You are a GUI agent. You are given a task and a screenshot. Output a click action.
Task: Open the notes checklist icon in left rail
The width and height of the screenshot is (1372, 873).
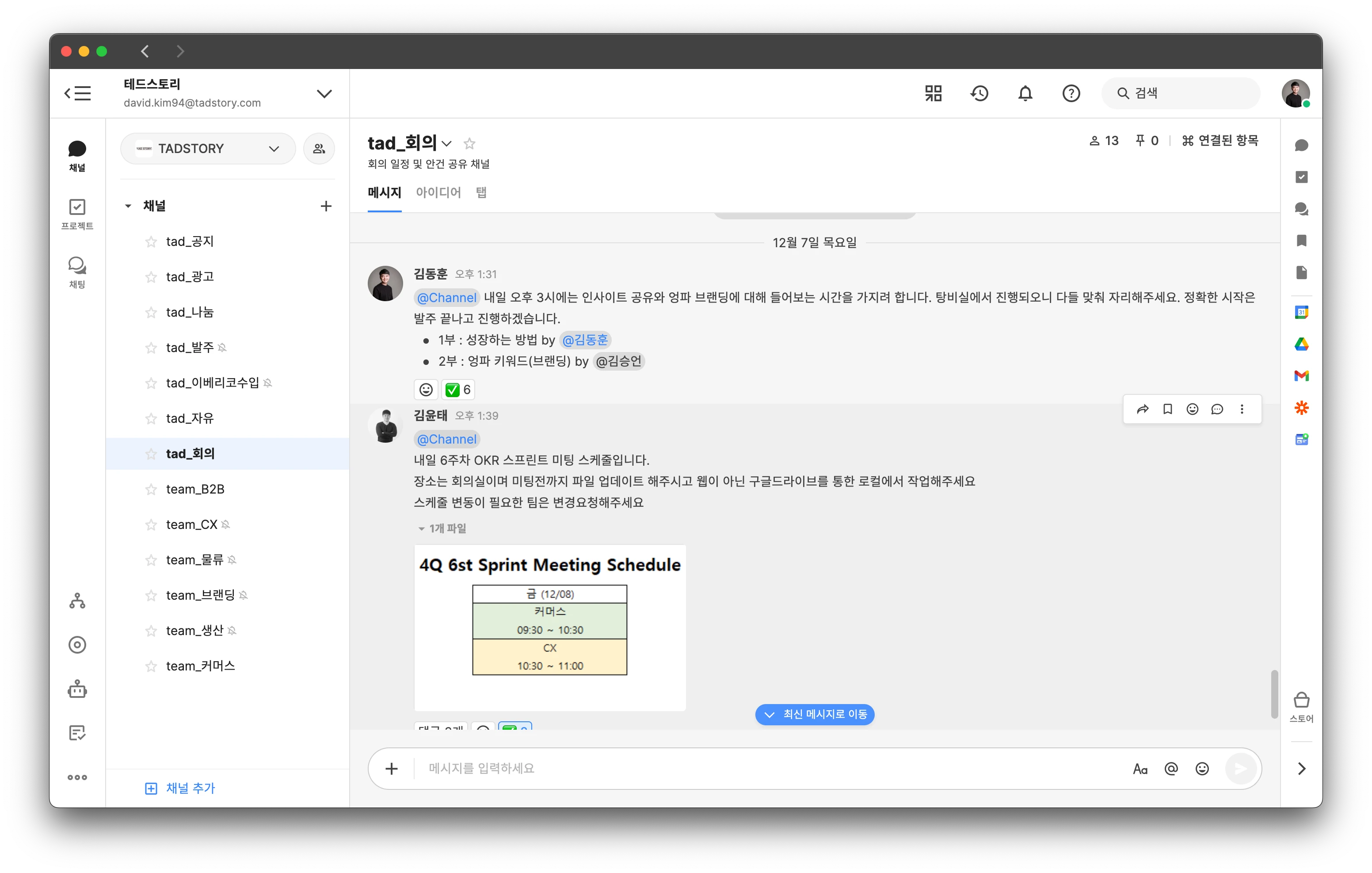tap(77, 733)
